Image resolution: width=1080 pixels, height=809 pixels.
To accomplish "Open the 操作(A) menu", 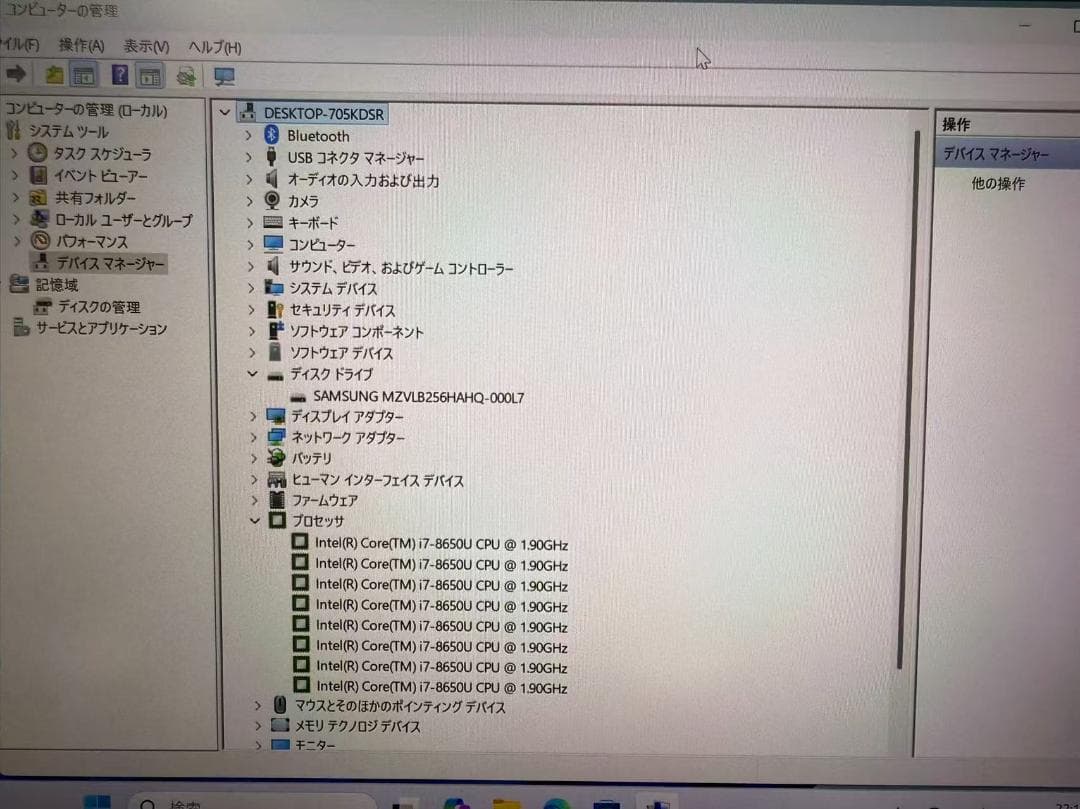I will 80,46.
